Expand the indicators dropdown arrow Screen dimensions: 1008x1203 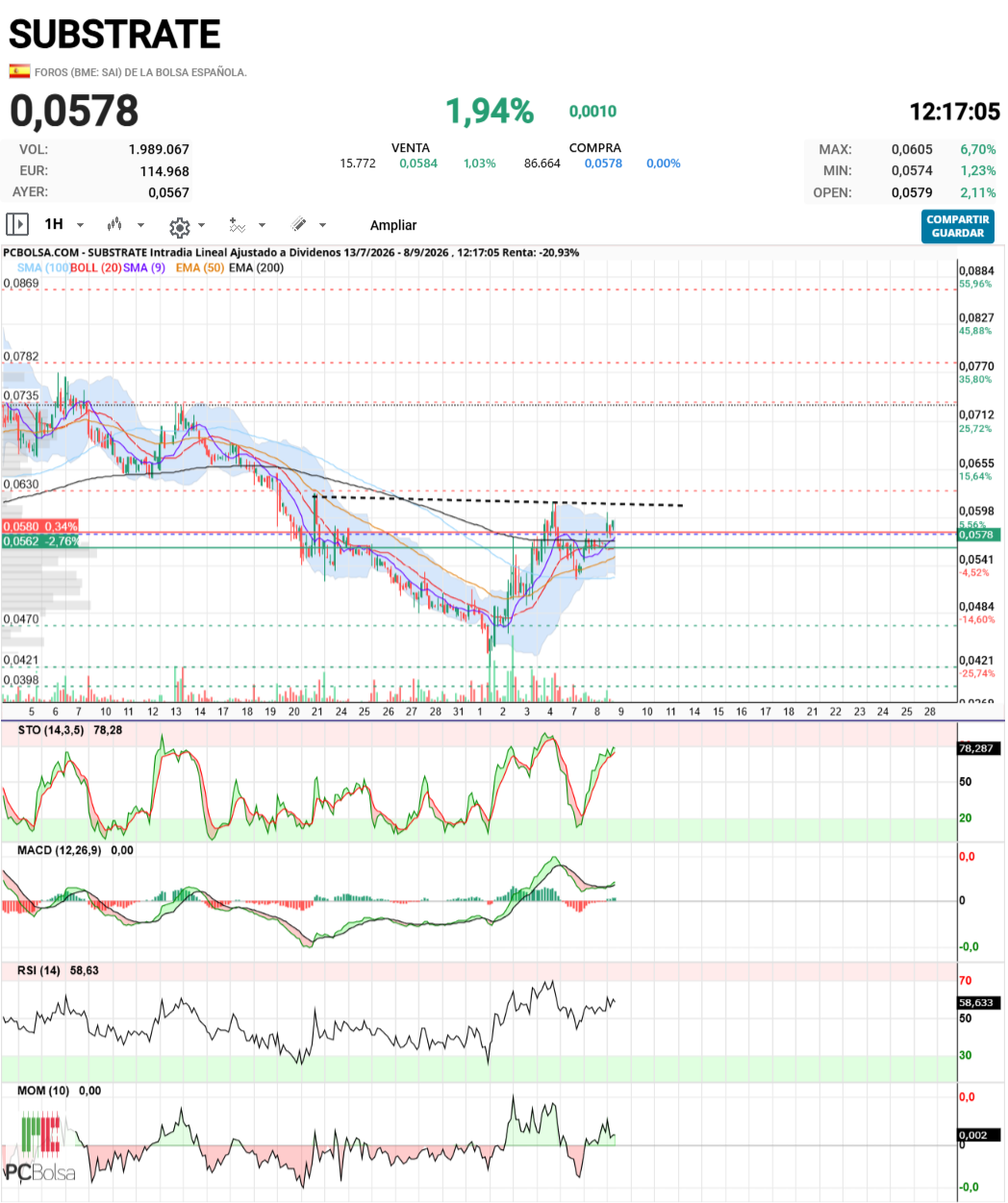pyautogui.click(x=262, y=225)
